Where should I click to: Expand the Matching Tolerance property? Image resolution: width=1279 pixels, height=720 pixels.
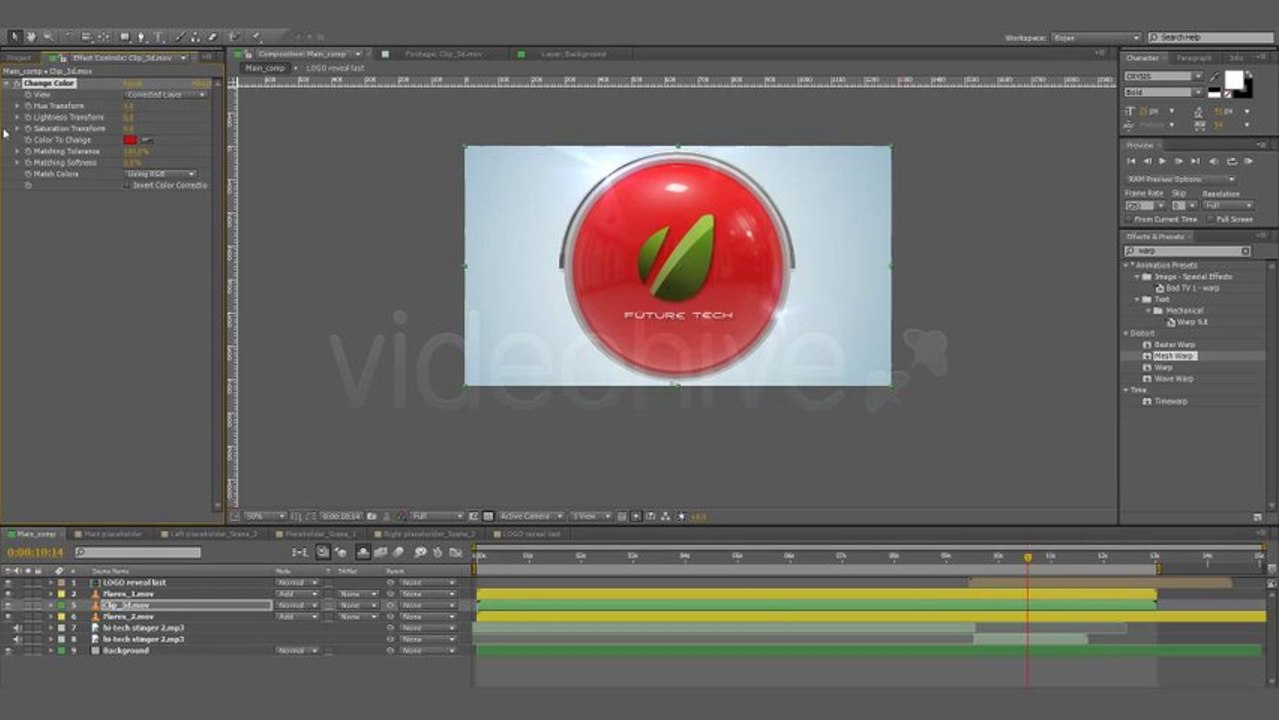(17, 151)
